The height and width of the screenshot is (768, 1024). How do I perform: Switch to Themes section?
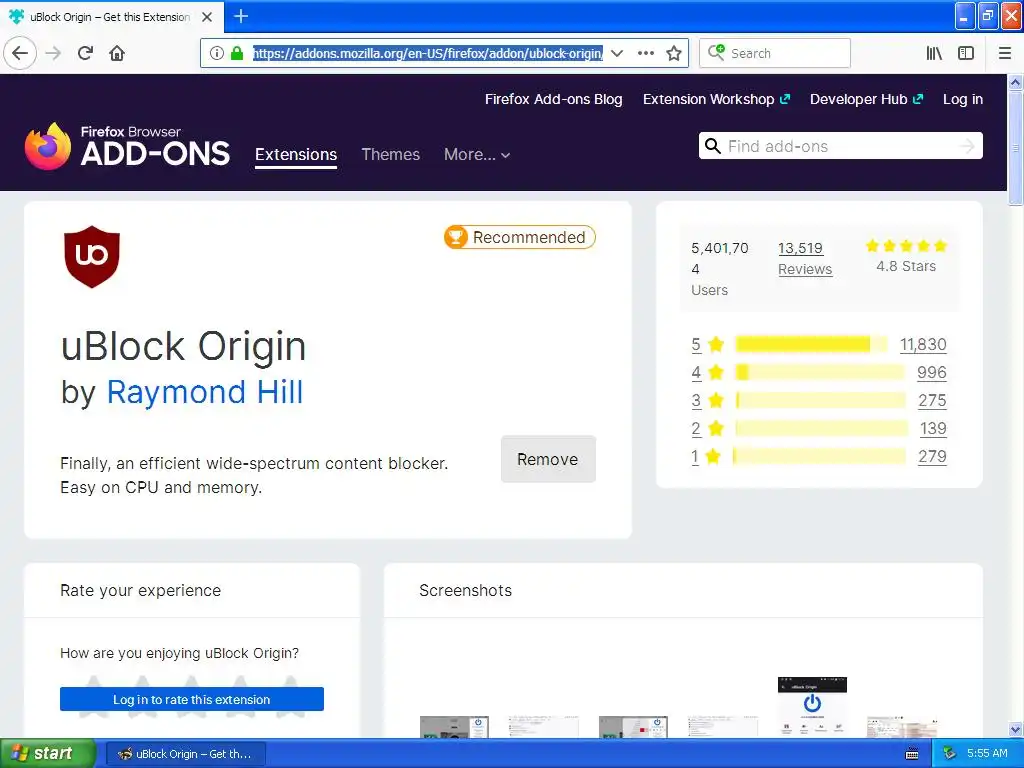coord(391,155)
